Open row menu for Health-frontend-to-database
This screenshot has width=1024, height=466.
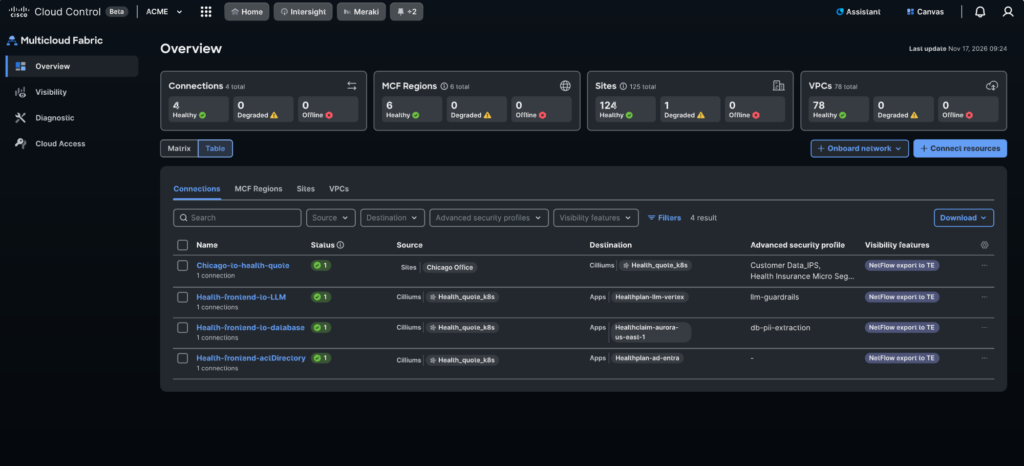coord(985,328)
